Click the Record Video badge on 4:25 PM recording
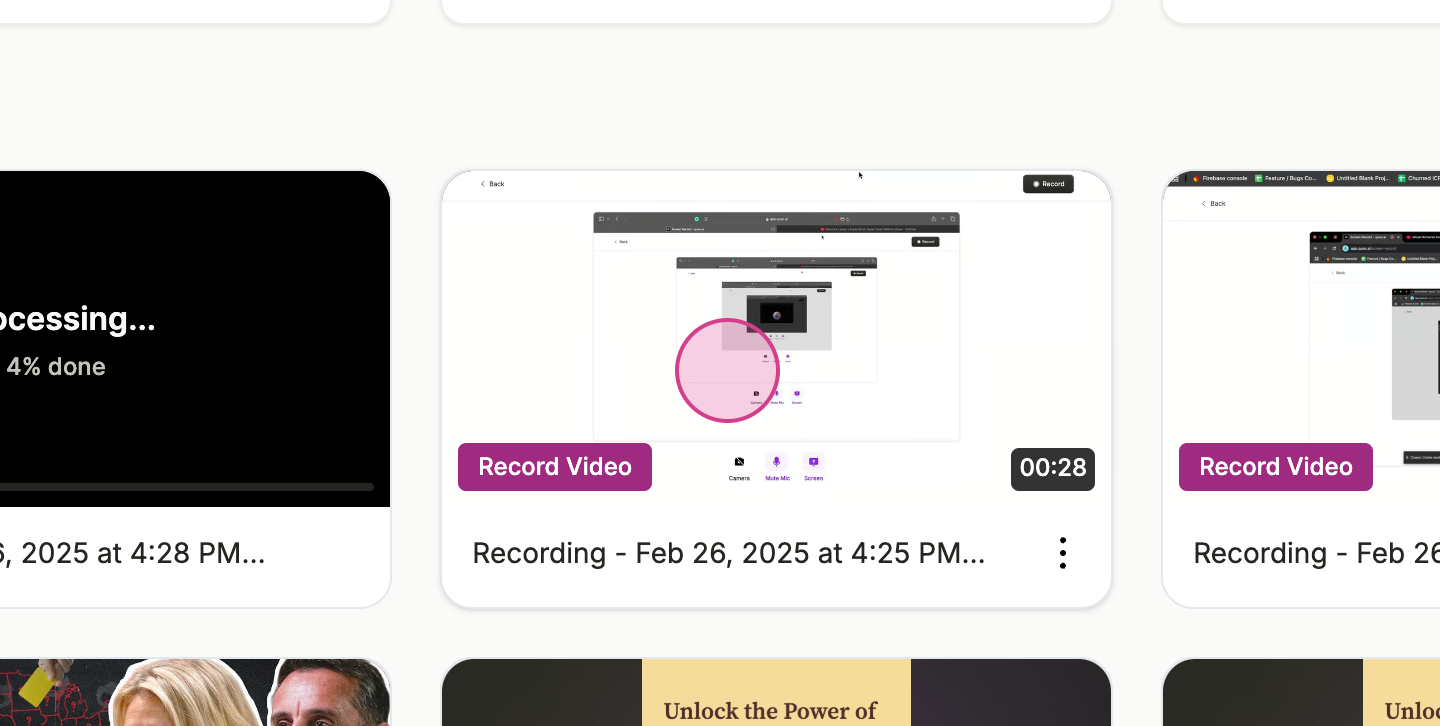Viewport: 1440px width, 726px height. tap(555, 467)
